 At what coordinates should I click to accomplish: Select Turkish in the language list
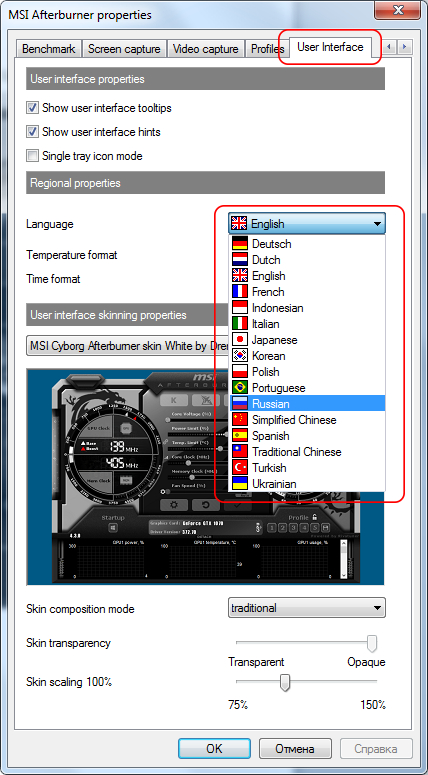[307, 468]
